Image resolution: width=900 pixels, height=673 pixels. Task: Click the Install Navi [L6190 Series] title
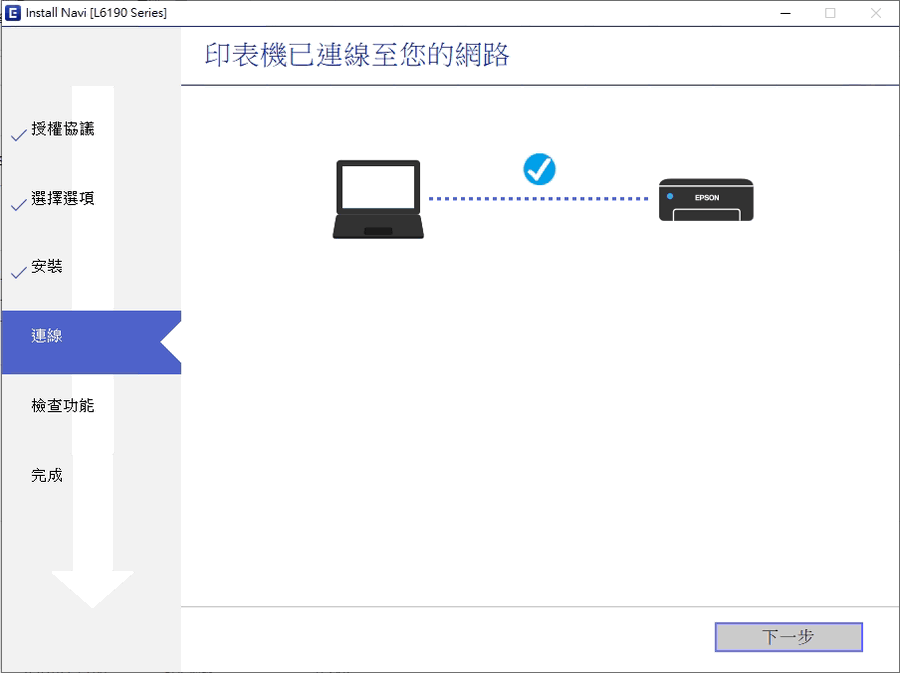96,13
